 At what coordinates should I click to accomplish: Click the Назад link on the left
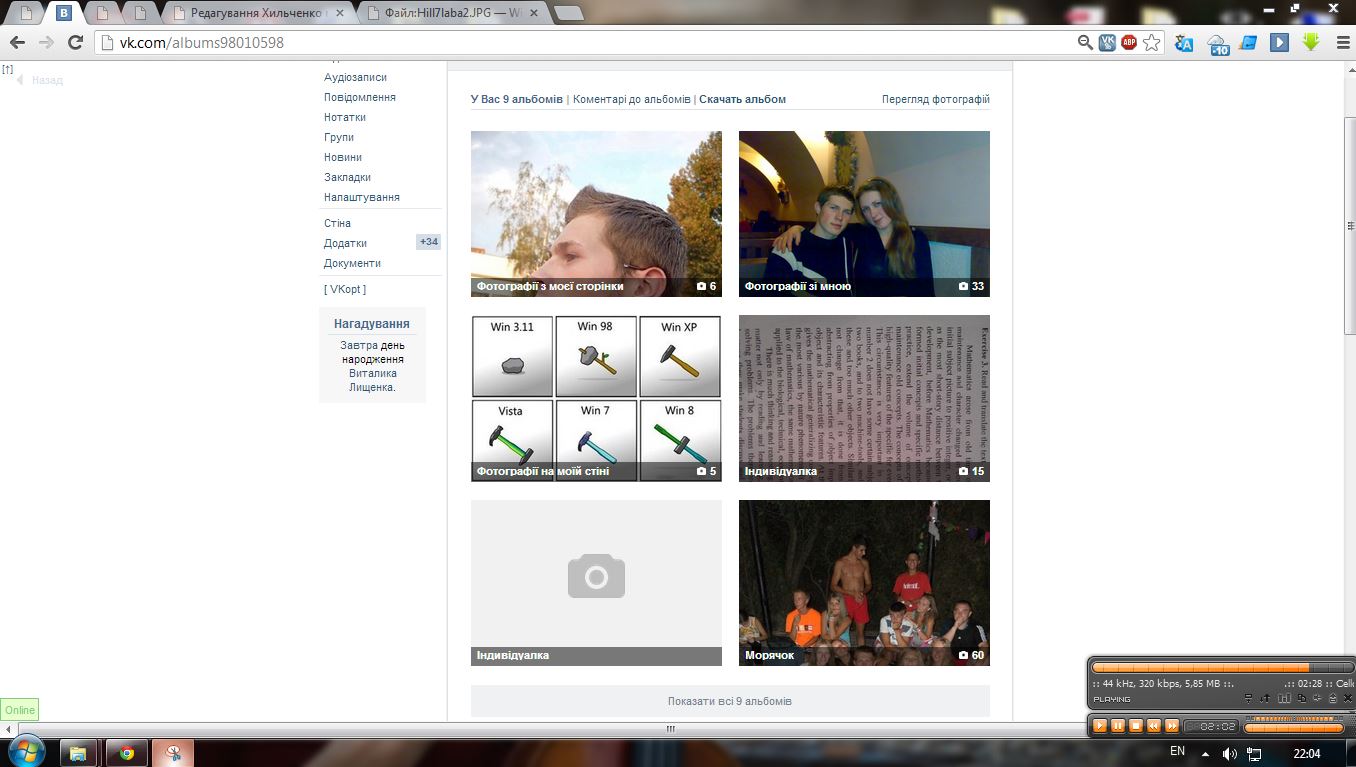pos(47,80)
